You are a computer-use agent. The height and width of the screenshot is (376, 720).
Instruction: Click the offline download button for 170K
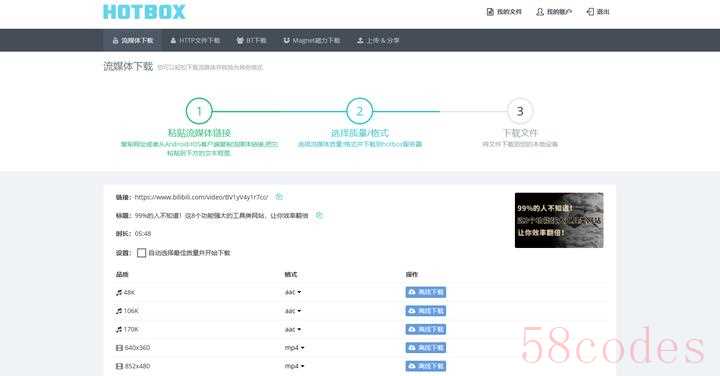point(426,329)
